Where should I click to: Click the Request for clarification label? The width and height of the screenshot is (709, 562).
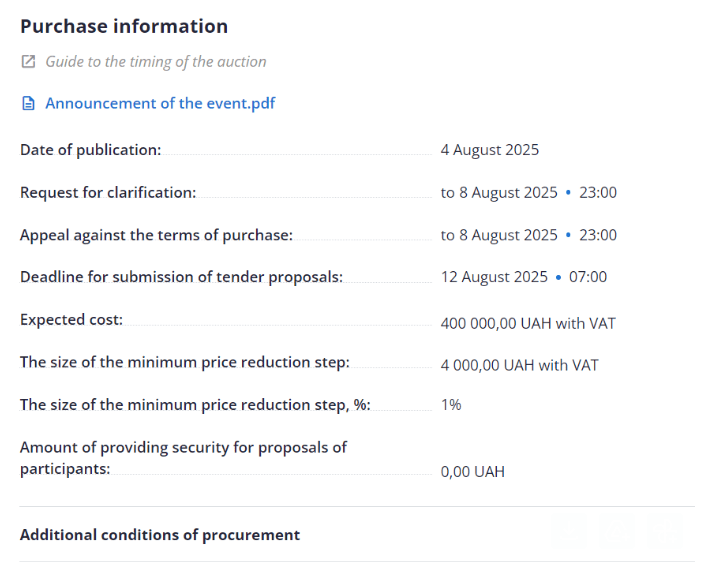coord(108,192)
